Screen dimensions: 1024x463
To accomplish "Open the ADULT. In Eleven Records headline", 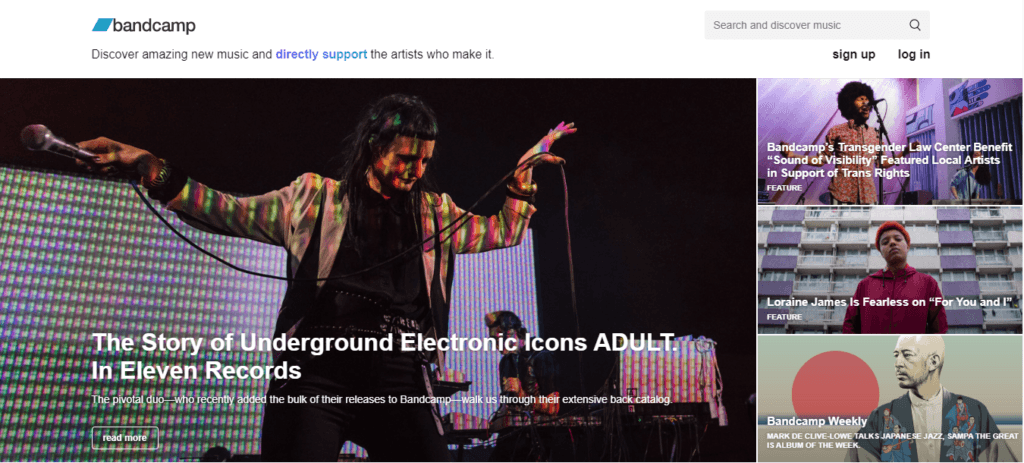I will coord(384,356).
